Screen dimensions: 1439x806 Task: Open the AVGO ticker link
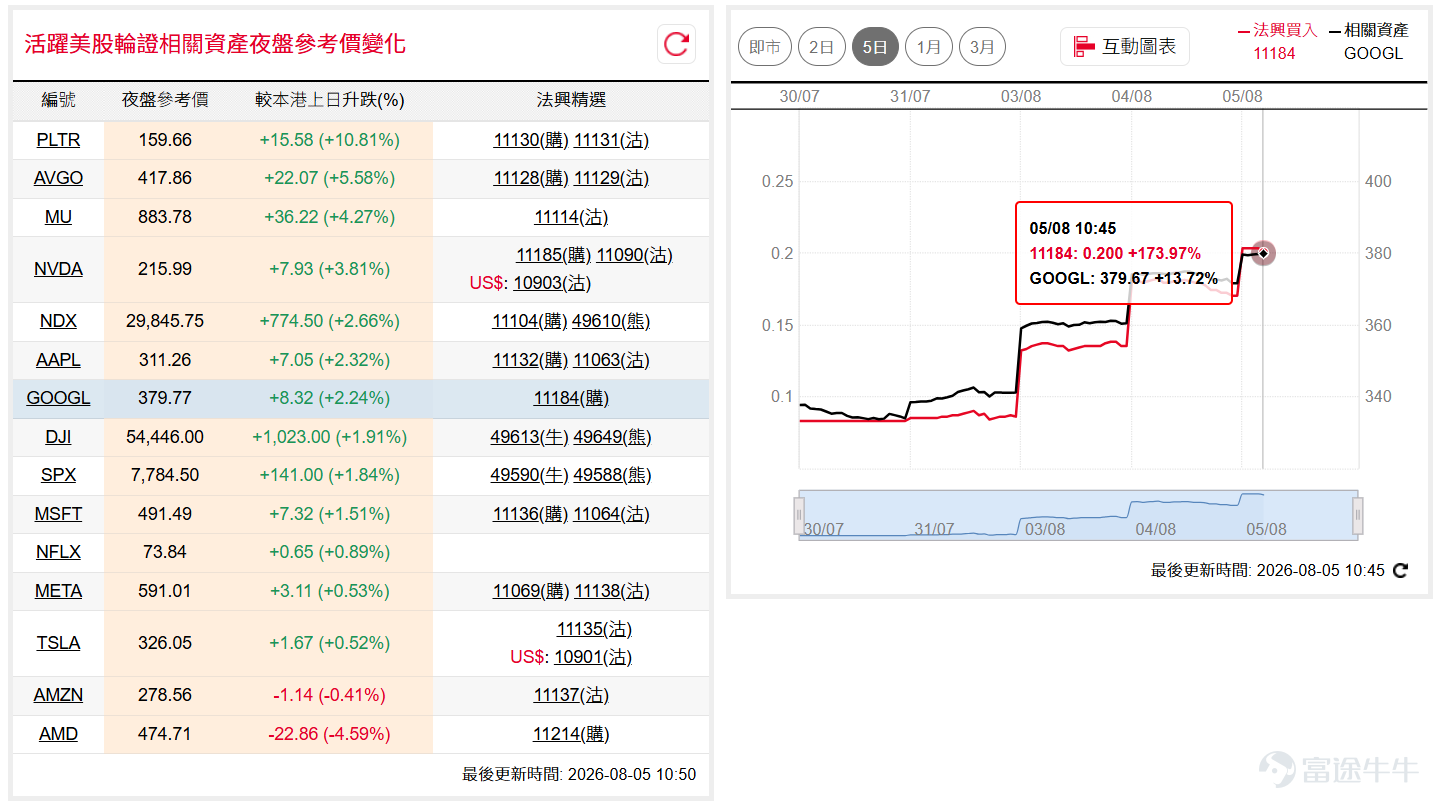point(58,178)
